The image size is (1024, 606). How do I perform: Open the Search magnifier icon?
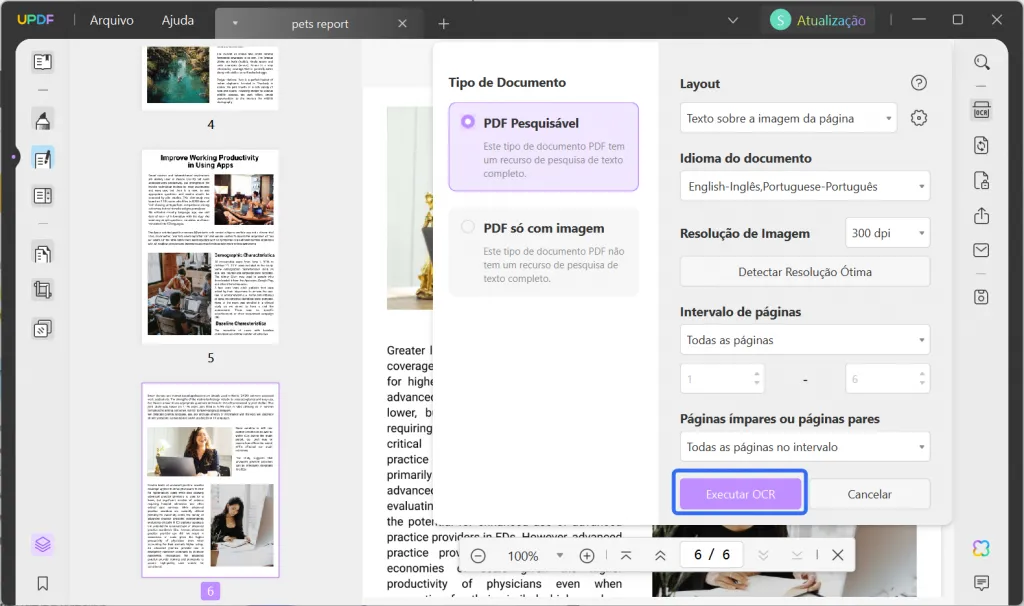[982, 62]
